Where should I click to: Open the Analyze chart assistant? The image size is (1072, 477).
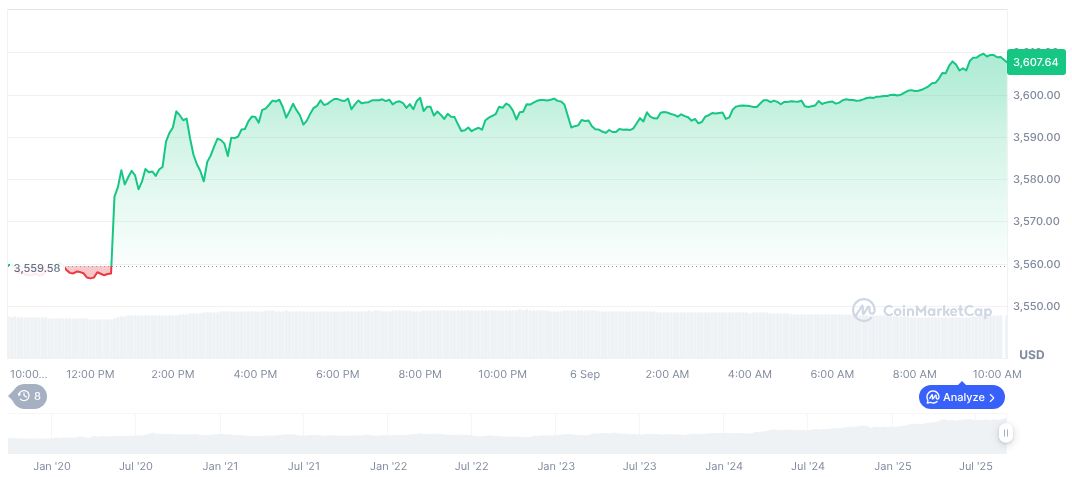click(x=962, y=397)
